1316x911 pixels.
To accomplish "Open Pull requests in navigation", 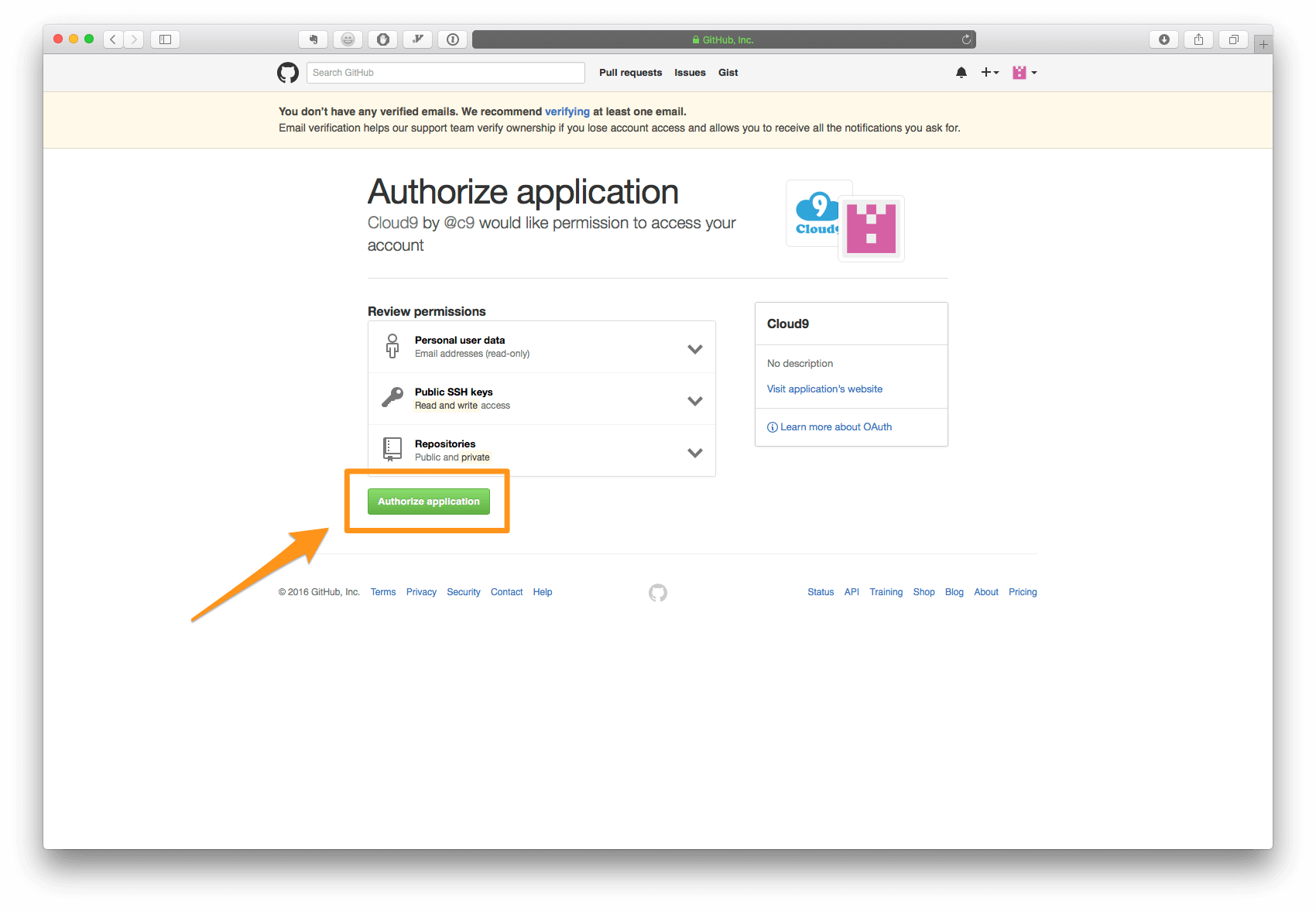I will 631,73.
